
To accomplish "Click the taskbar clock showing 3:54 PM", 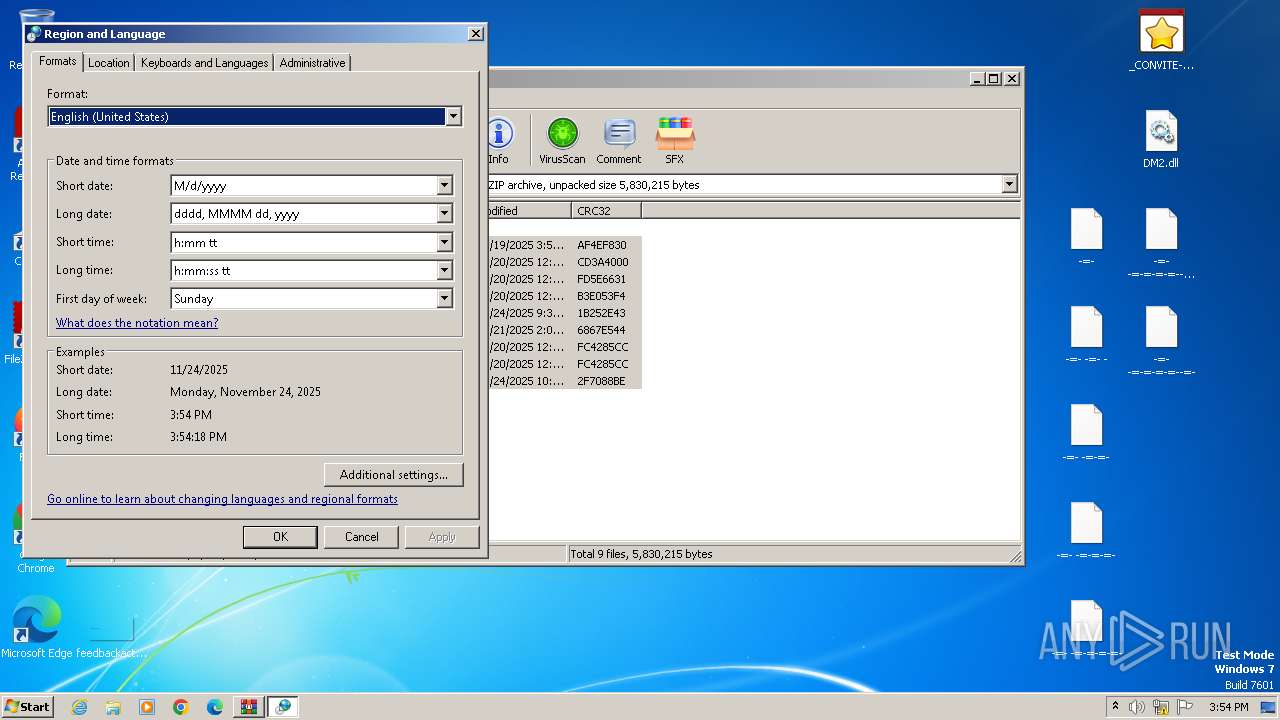I will pyautogui.click(x=1228, y=707).
